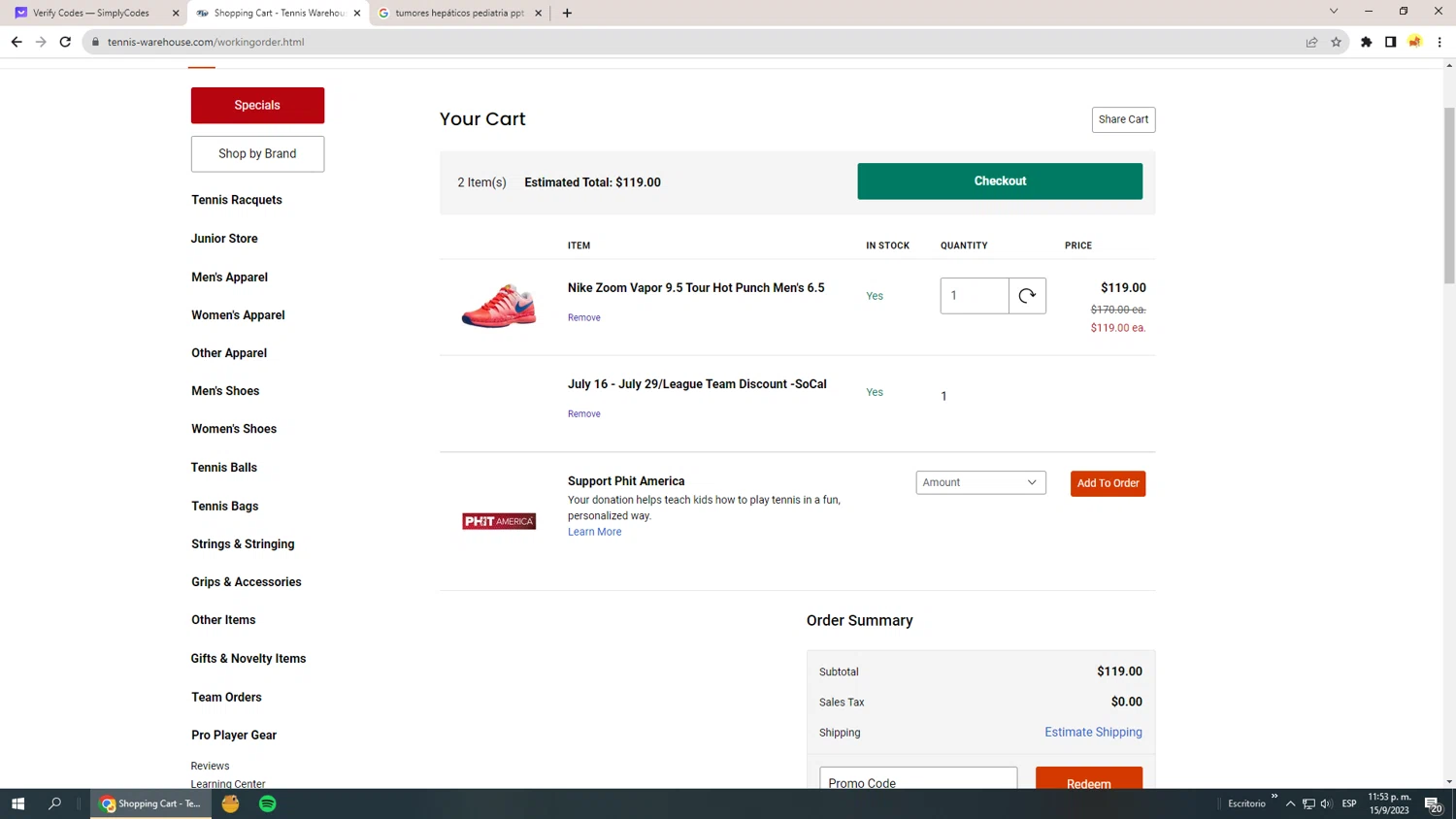
Task: Open Spotify from the taskbar
Action: (x=268, y=803)
